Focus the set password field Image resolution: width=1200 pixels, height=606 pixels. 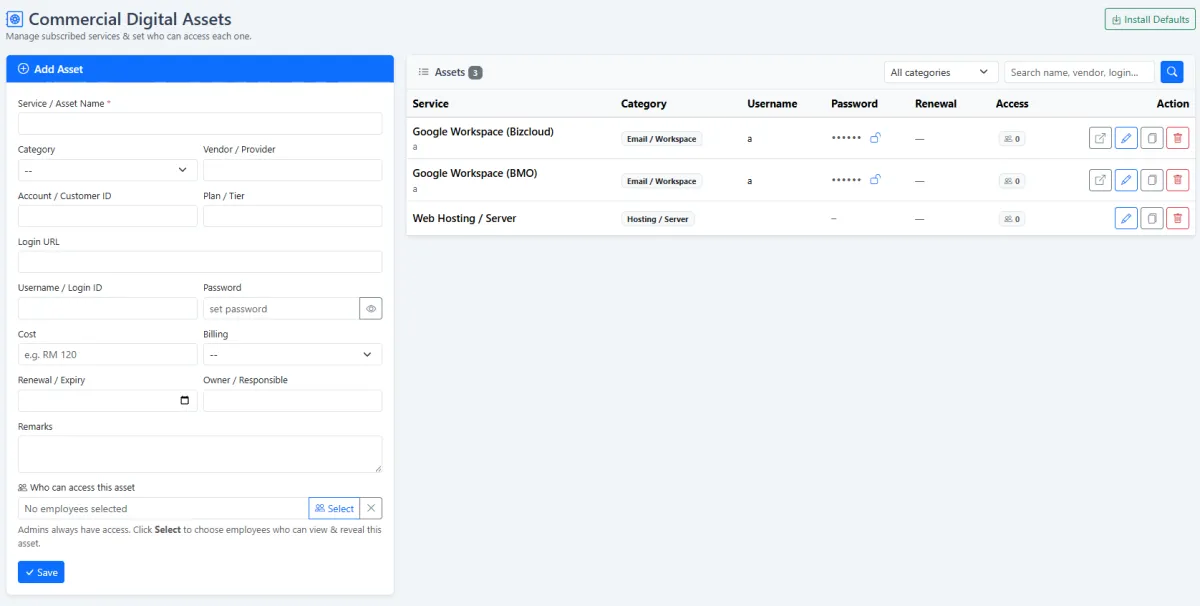tap(281, 309)
